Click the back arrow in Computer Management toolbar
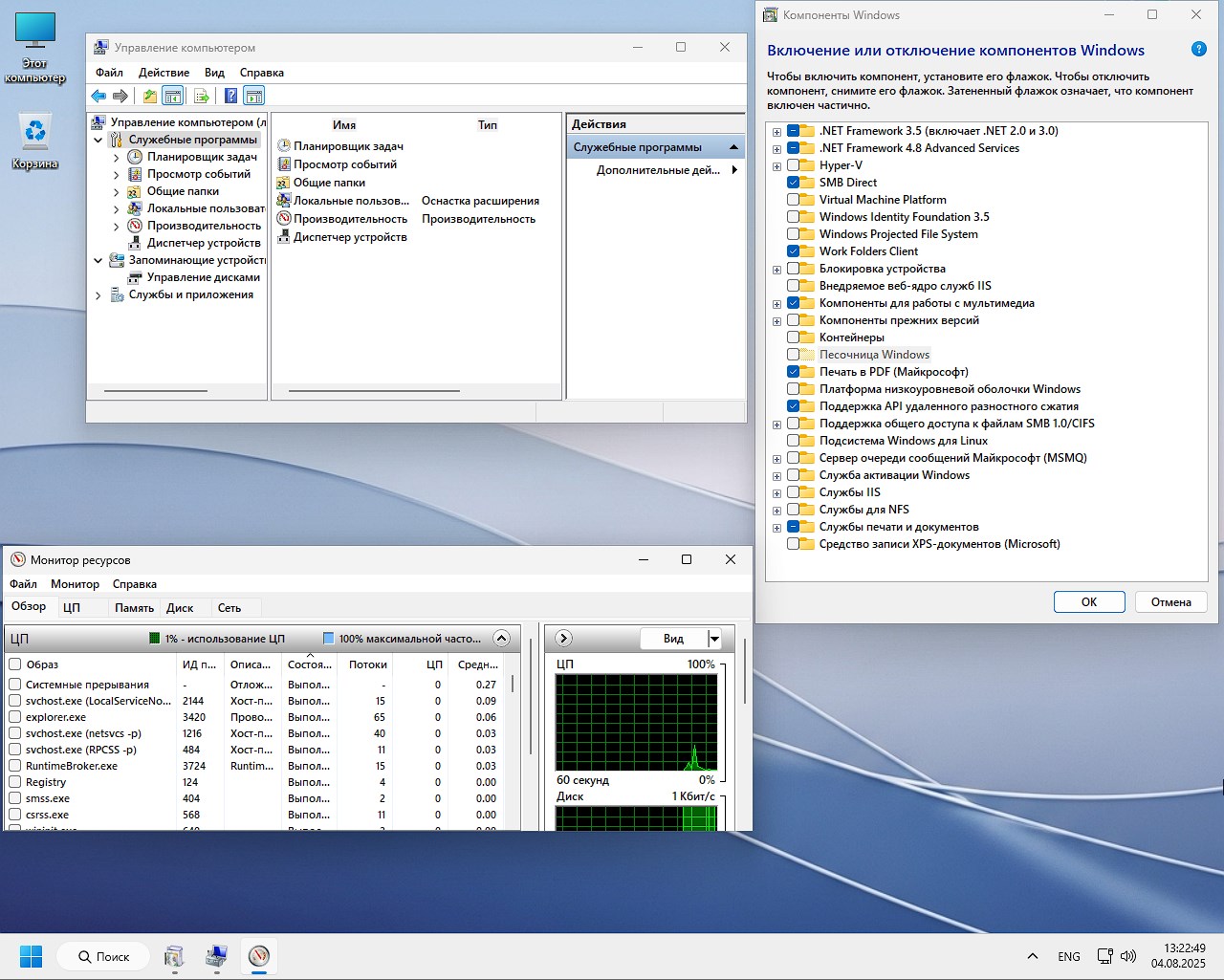 [98, 96]
